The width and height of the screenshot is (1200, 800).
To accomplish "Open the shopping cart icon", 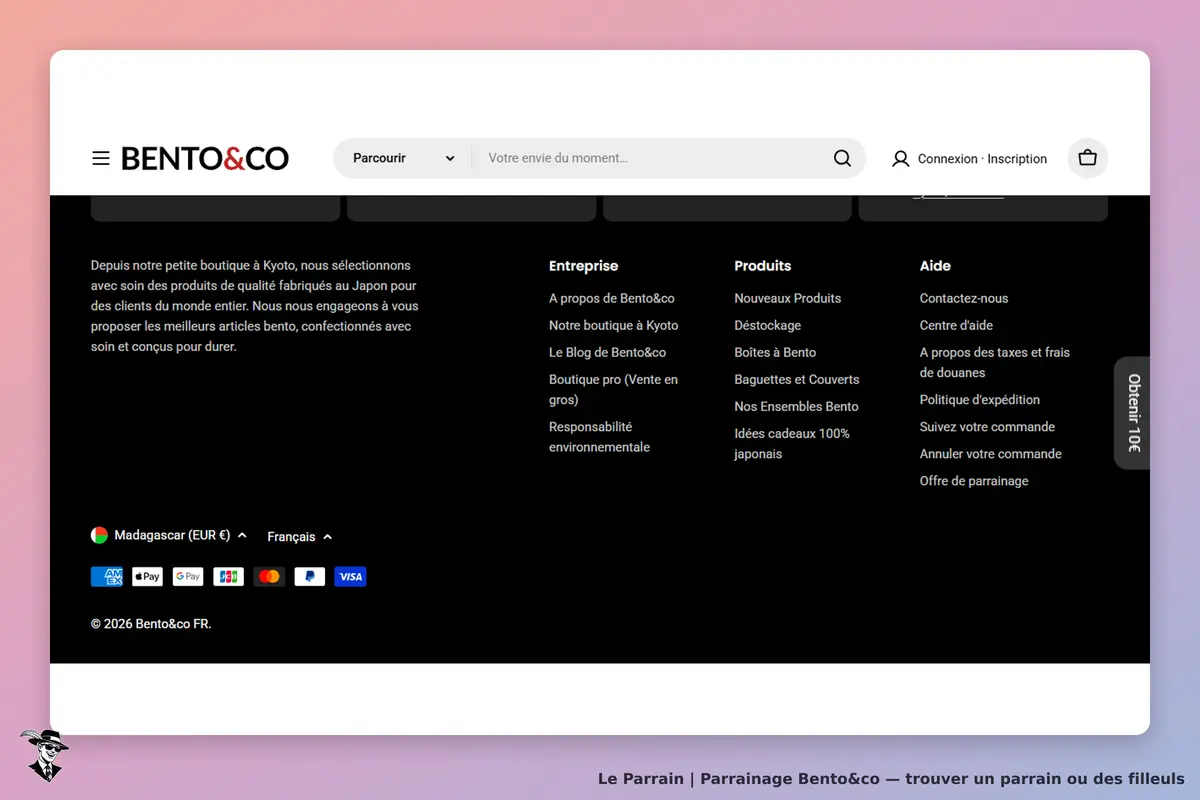I will pos(1088,158).
